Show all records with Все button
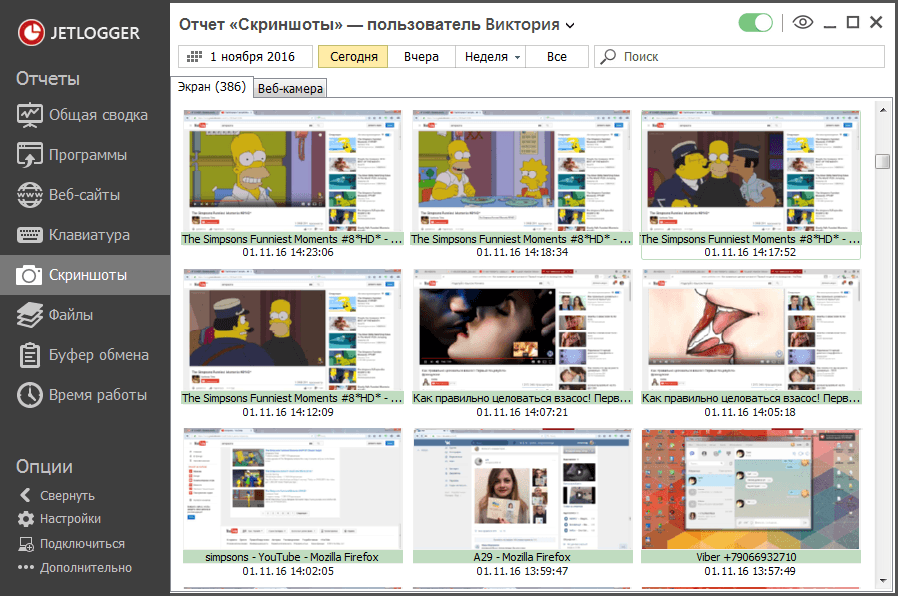The width and height of the screenshot is (898, 596). (x=557, y=57)
